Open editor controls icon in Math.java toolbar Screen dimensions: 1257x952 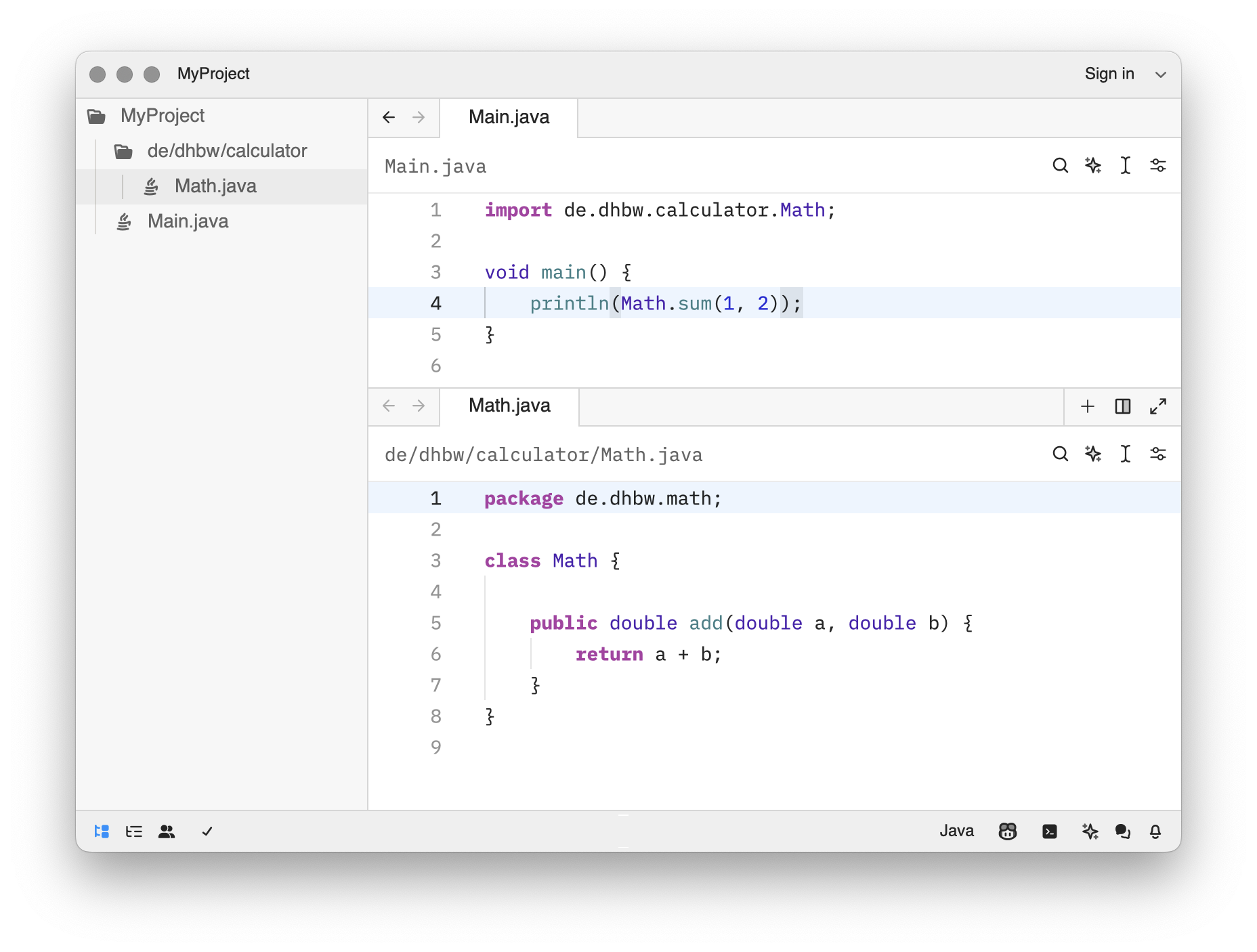(1158, 454)
